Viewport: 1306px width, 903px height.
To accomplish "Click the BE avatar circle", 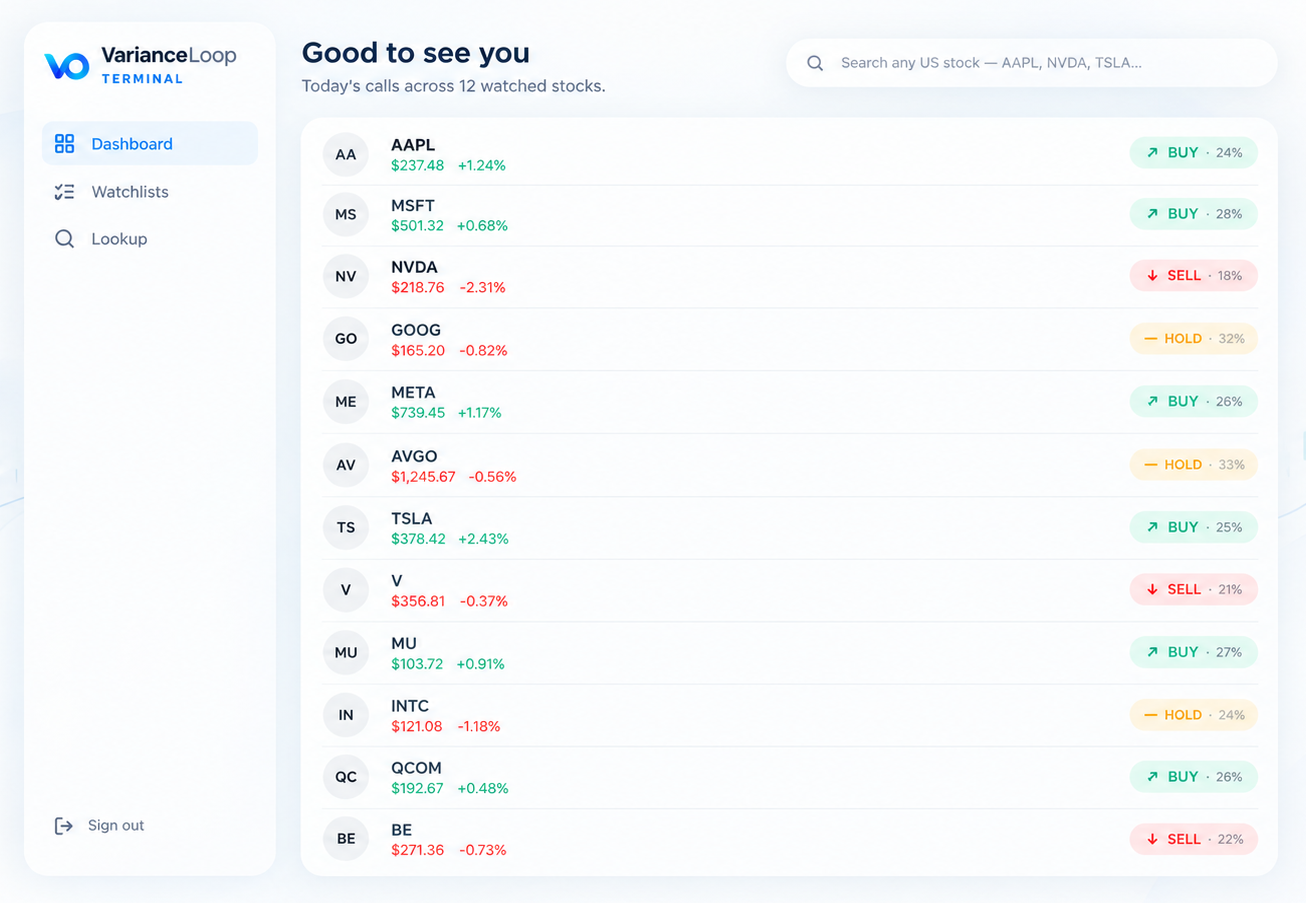I will tap(346, 839).
